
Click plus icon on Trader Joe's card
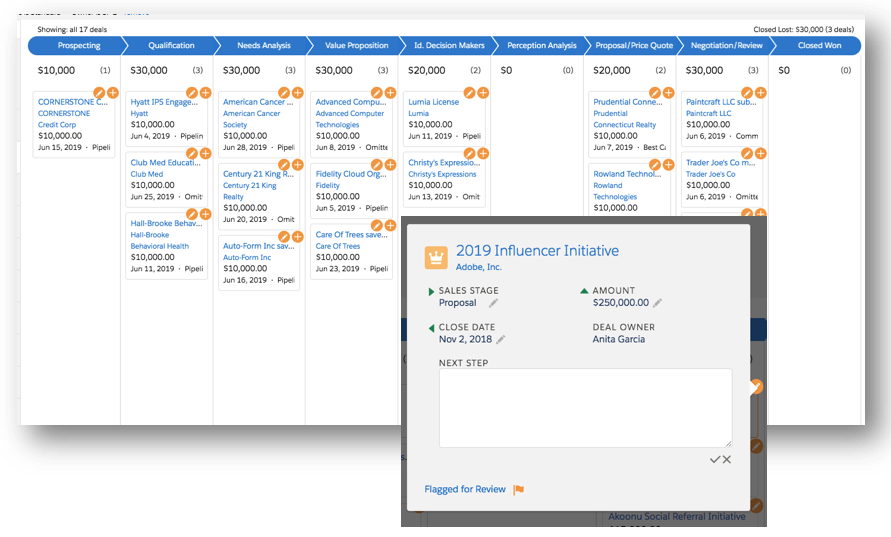pos(760,153)
